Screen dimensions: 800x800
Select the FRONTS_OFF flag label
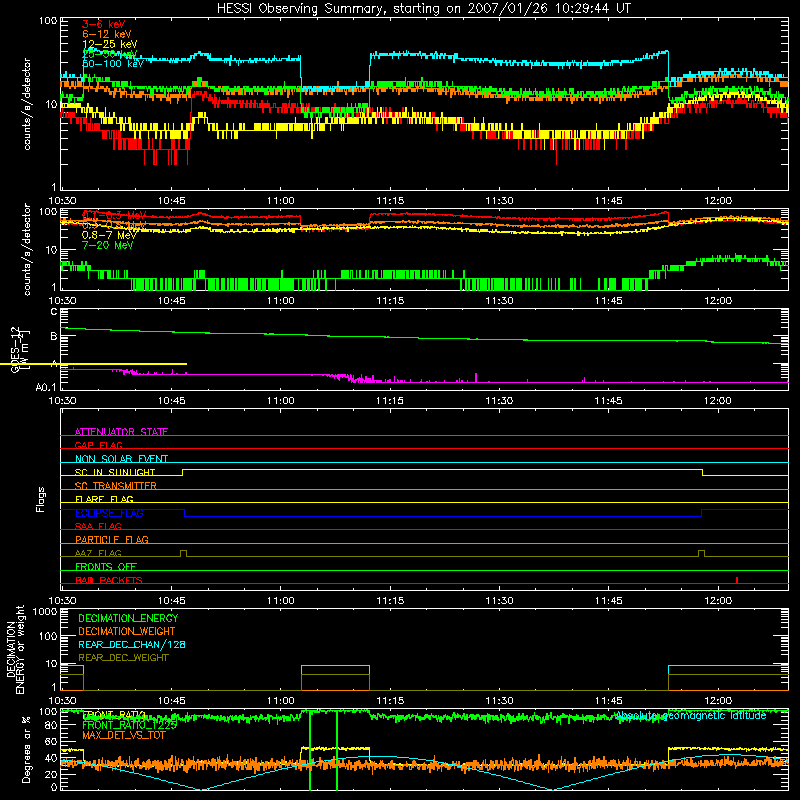click(x=106, y=566)
